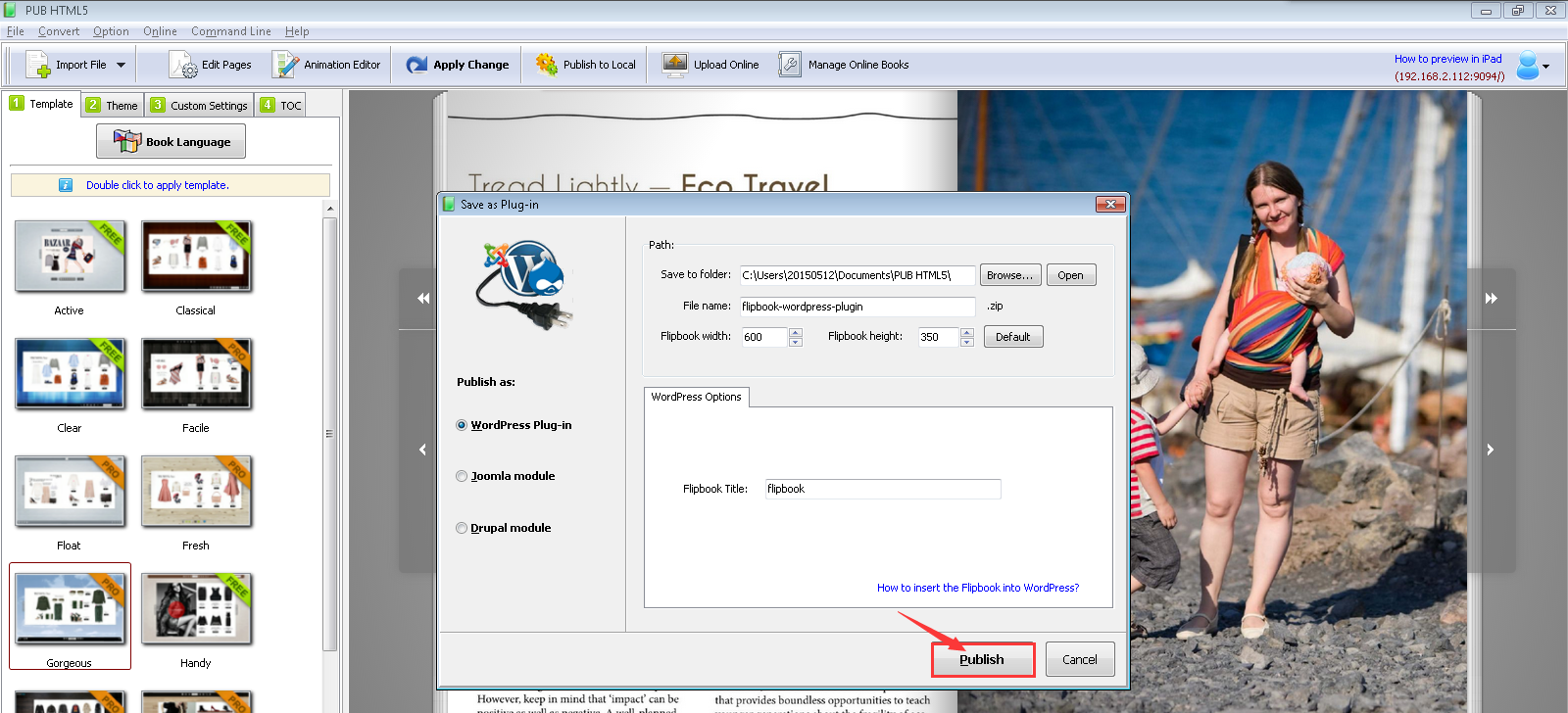Screen dimensions: 1568x713
Task: Click template list scroll-up arrow
Action: coord(329,209)
